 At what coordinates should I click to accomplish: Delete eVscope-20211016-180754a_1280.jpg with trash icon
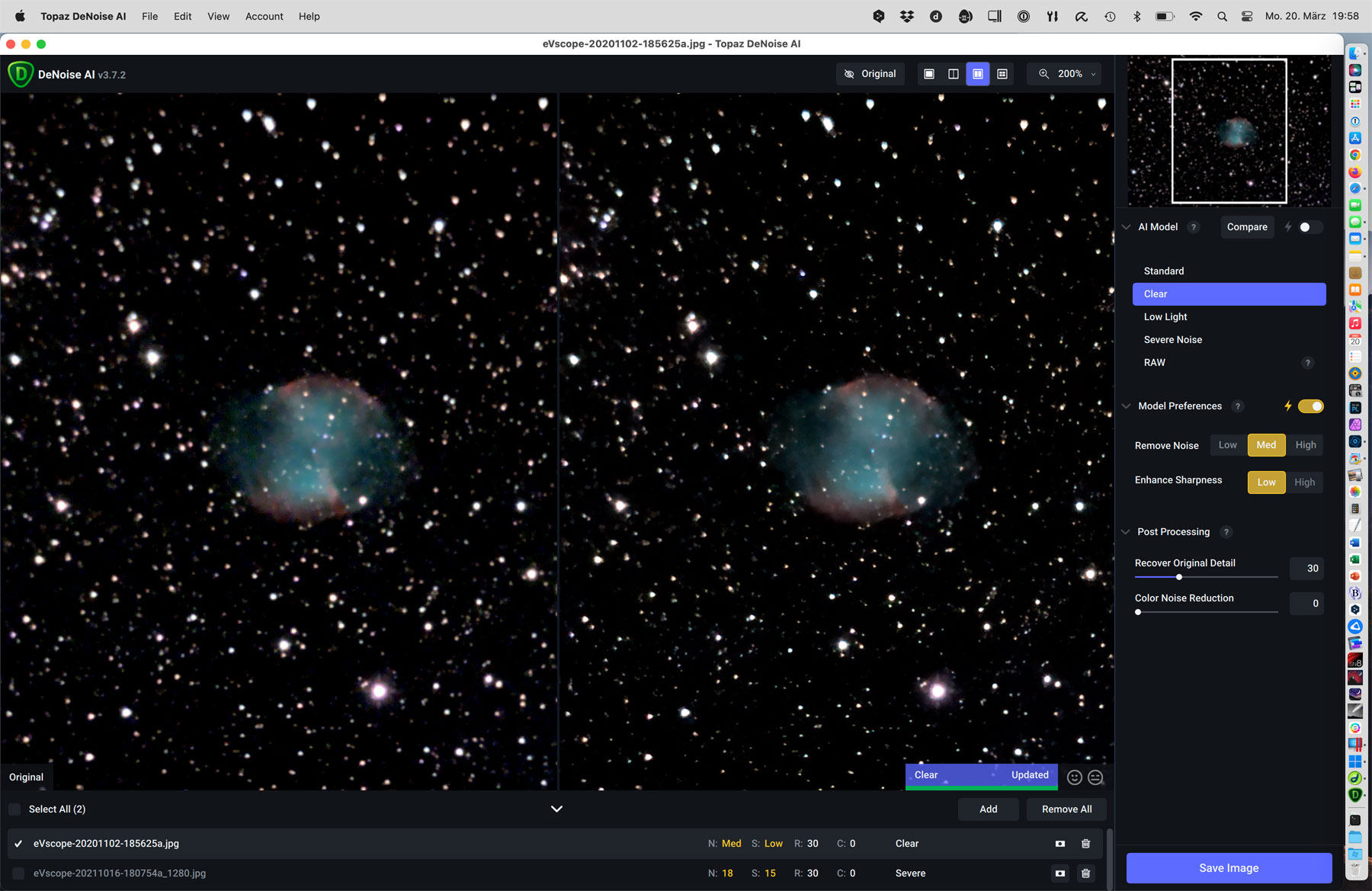[x=1085, y=873]
